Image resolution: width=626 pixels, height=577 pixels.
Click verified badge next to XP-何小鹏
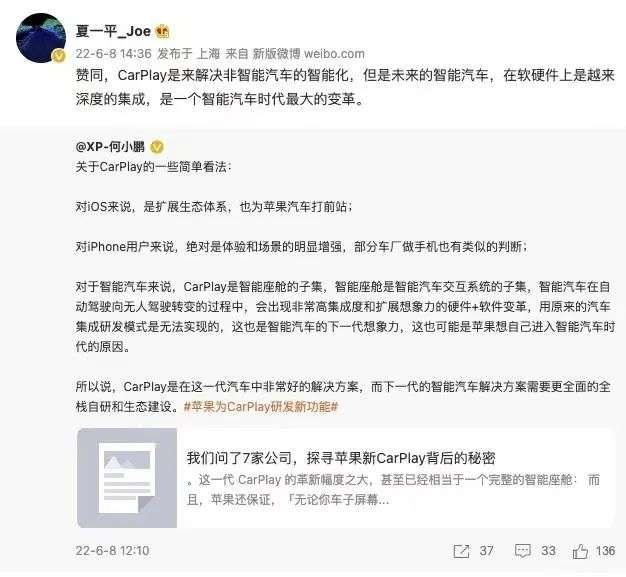[x=156, y=147]
